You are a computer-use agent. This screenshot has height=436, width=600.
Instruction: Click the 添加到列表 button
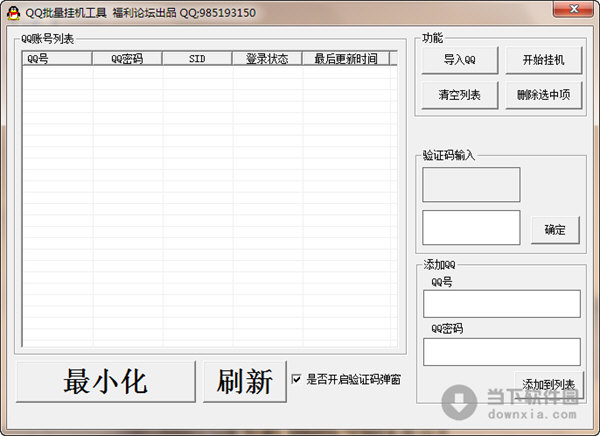tap(549, 385)
